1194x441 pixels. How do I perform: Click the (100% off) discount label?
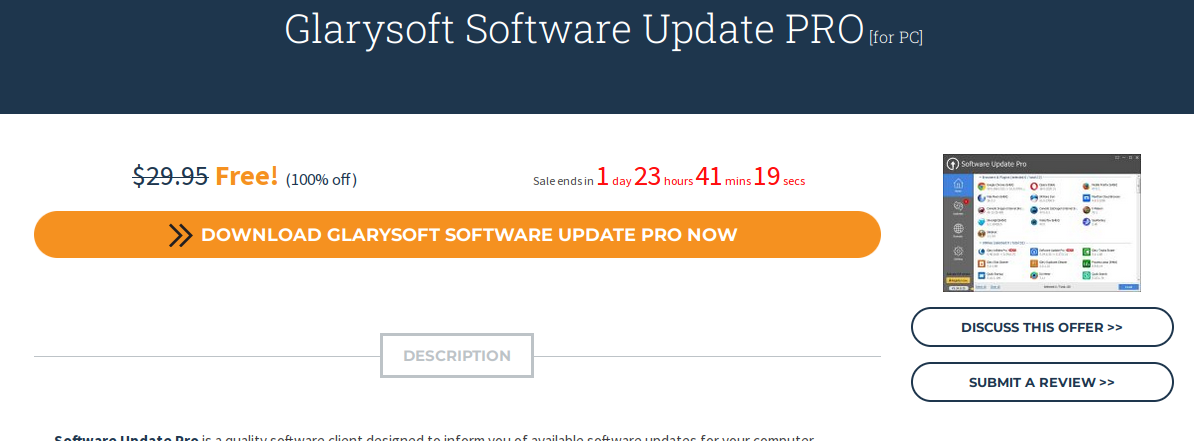[321, 180]
